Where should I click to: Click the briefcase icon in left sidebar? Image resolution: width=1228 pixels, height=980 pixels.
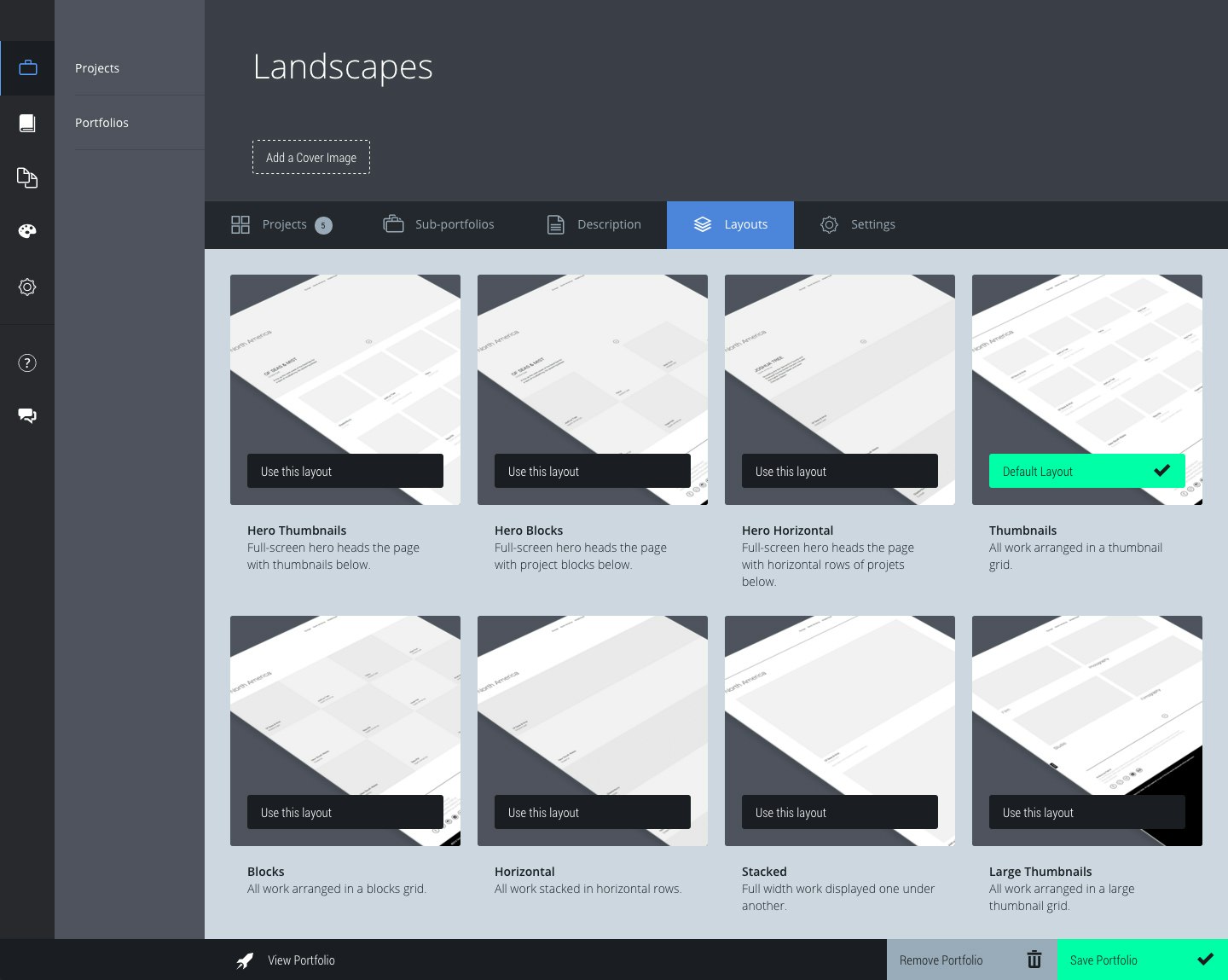click(27, 68)
